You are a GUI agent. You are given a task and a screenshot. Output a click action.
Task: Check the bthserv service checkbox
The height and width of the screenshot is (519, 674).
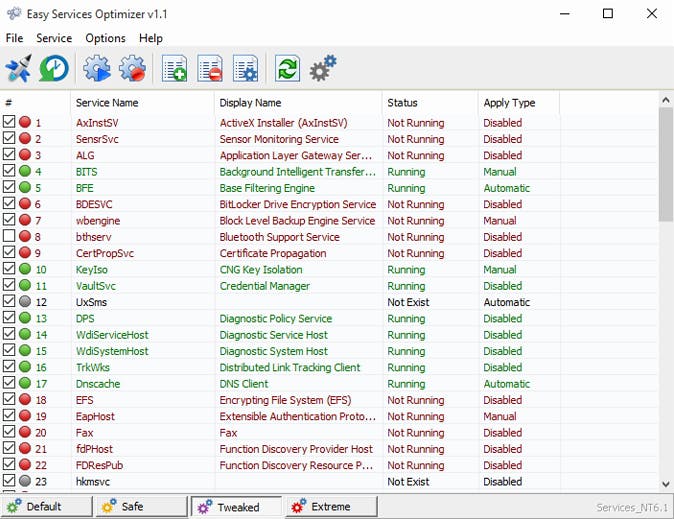pos(9,236)
